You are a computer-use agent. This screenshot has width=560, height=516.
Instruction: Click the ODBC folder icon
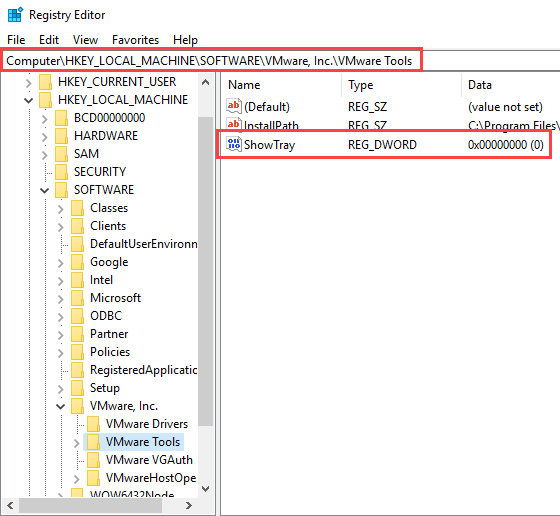coord(78,316)
